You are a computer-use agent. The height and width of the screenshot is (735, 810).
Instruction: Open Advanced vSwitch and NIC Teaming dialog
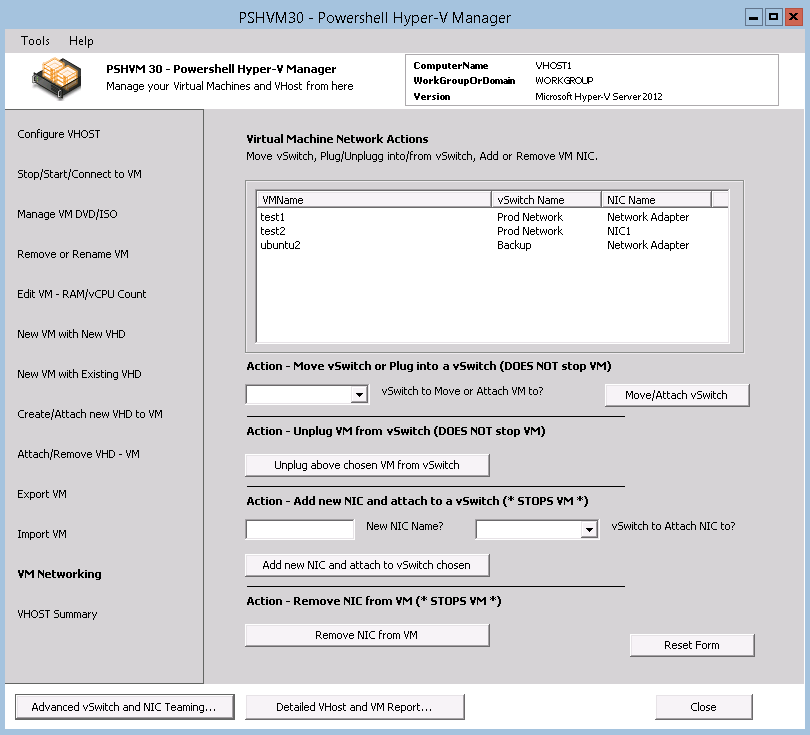coord(124,707)
